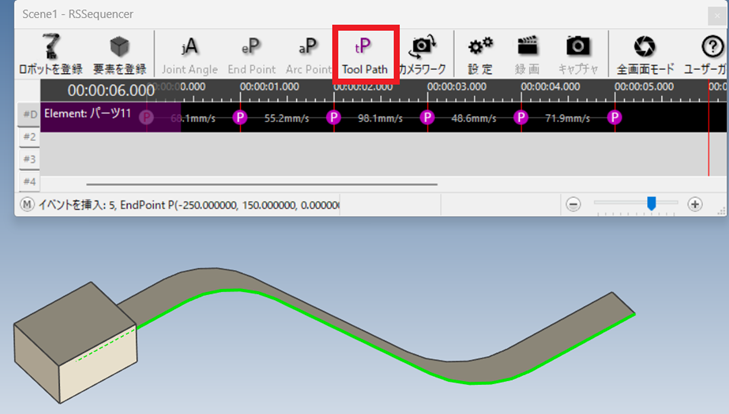
Task: Click the 00:00:06.000 current time display
Action: pos(111,90)
